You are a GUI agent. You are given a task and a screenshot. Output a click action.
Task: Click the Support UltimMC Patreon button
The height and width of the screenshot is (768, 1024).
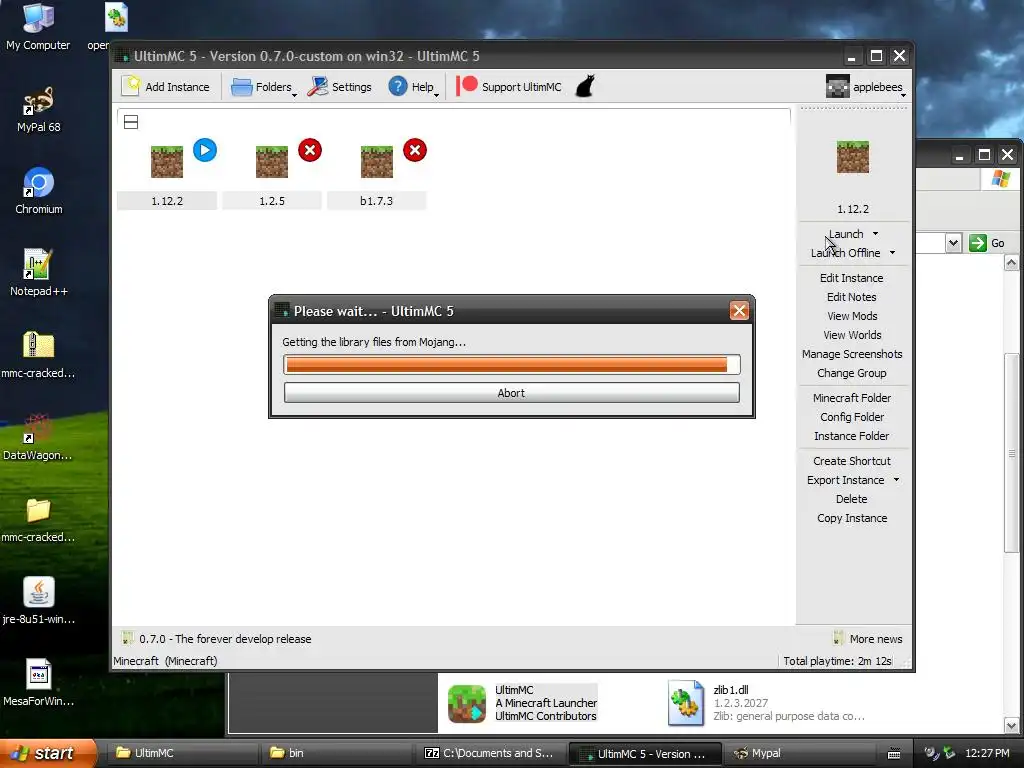tap(509, 87)
